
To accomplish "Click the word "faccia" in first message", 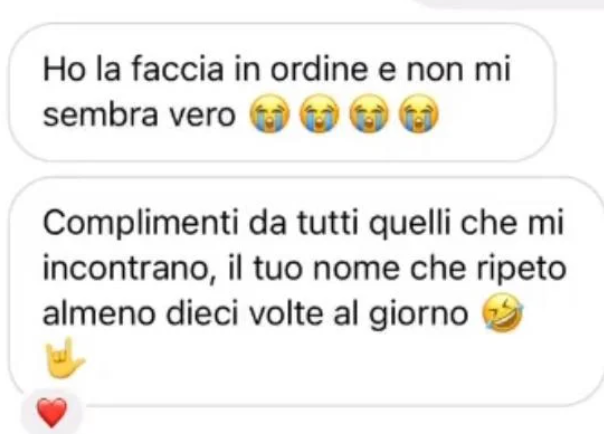I will point(178,70).
